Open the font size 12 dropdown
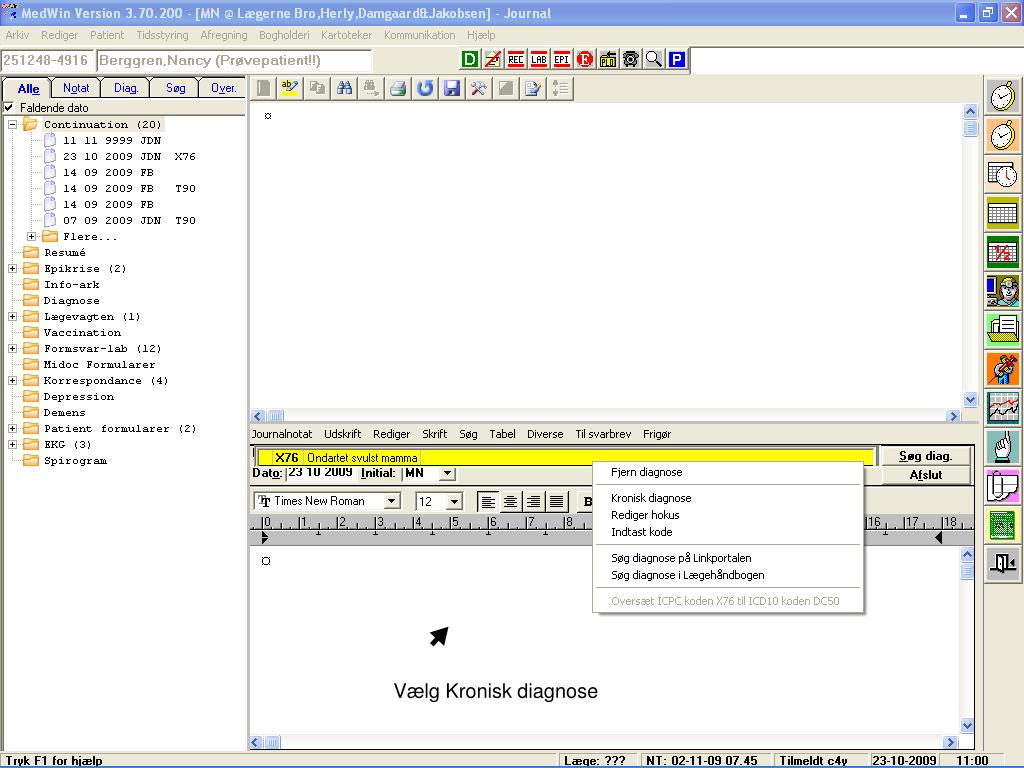Image resolution: width=1024 pixels, height=768 pixels. click(x=454, y=502)
